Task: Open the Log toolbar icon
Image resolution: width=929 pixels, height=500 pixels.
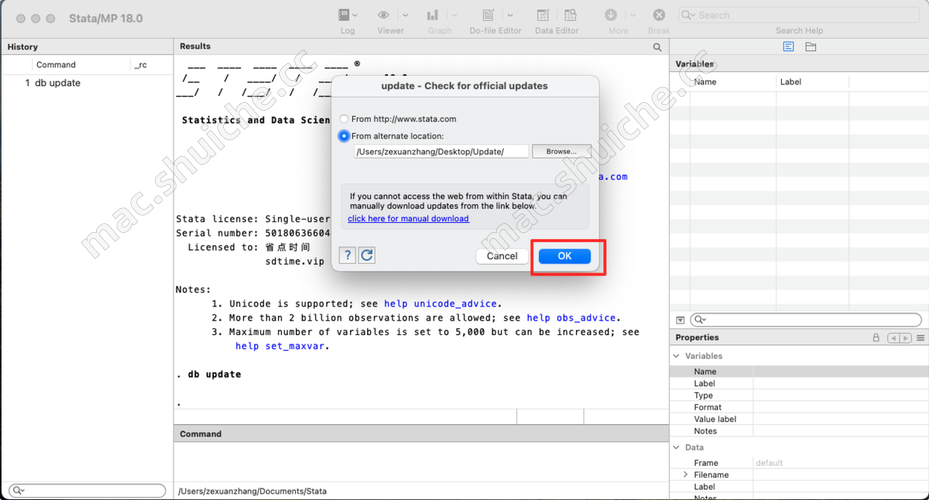Action: coord(345,16)
